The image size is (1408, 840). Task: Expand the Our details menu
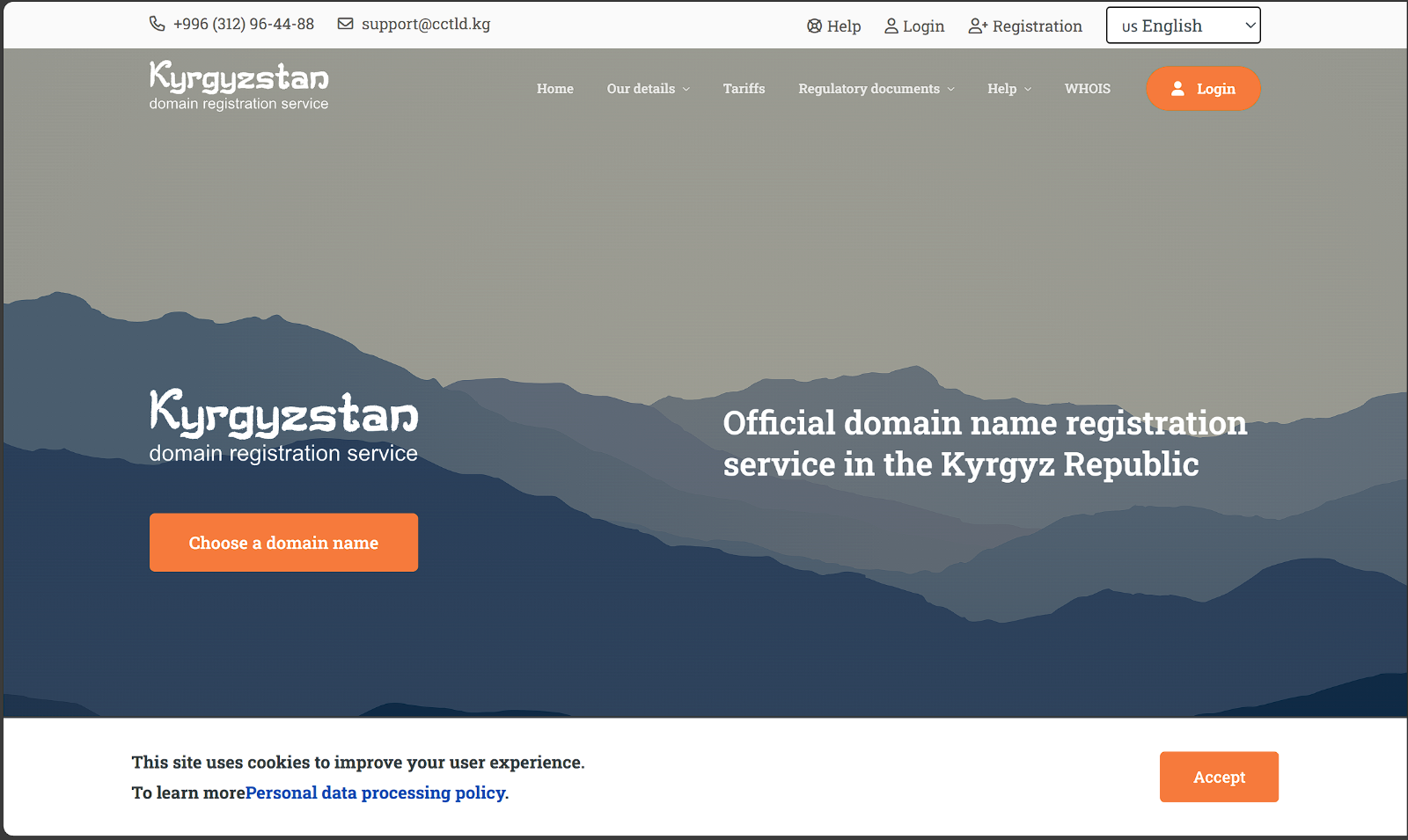648,89
